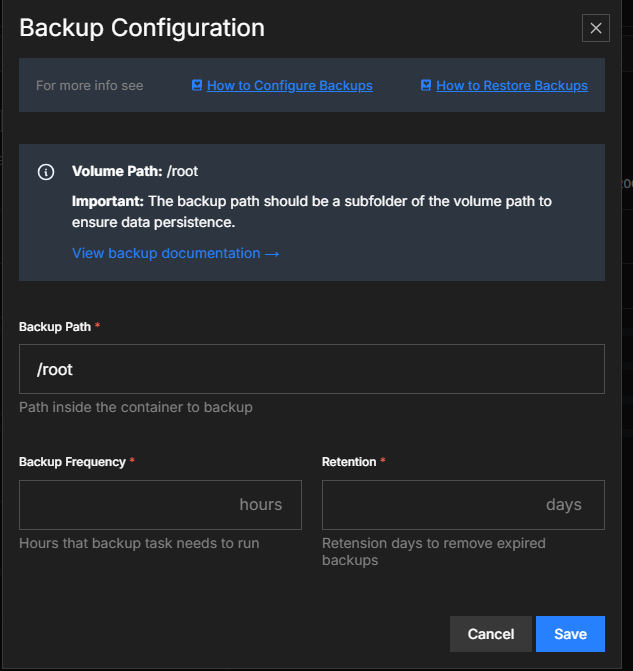Click the 'Retension days to remove expired backups' hint
Image resolution: width=633 pixels, height=671 pixels.
tap(434, 552)
